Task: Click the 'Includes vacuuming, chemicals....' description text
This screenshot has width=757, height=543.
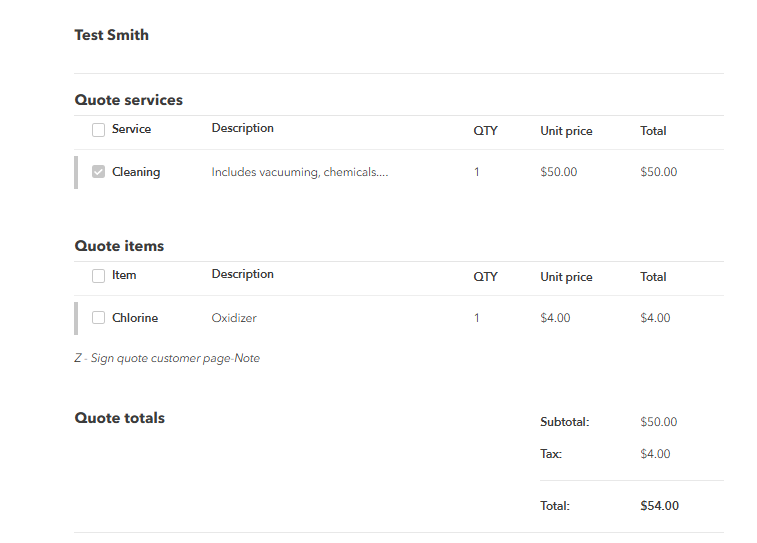Action: point(299,172)
